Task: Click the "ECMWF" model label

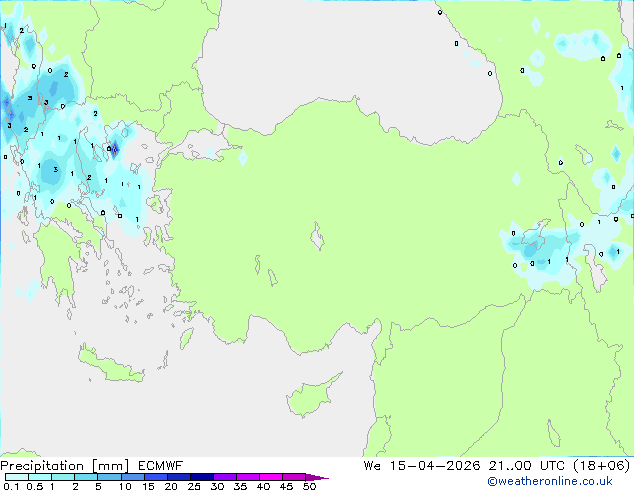Action: click(161, 466)
